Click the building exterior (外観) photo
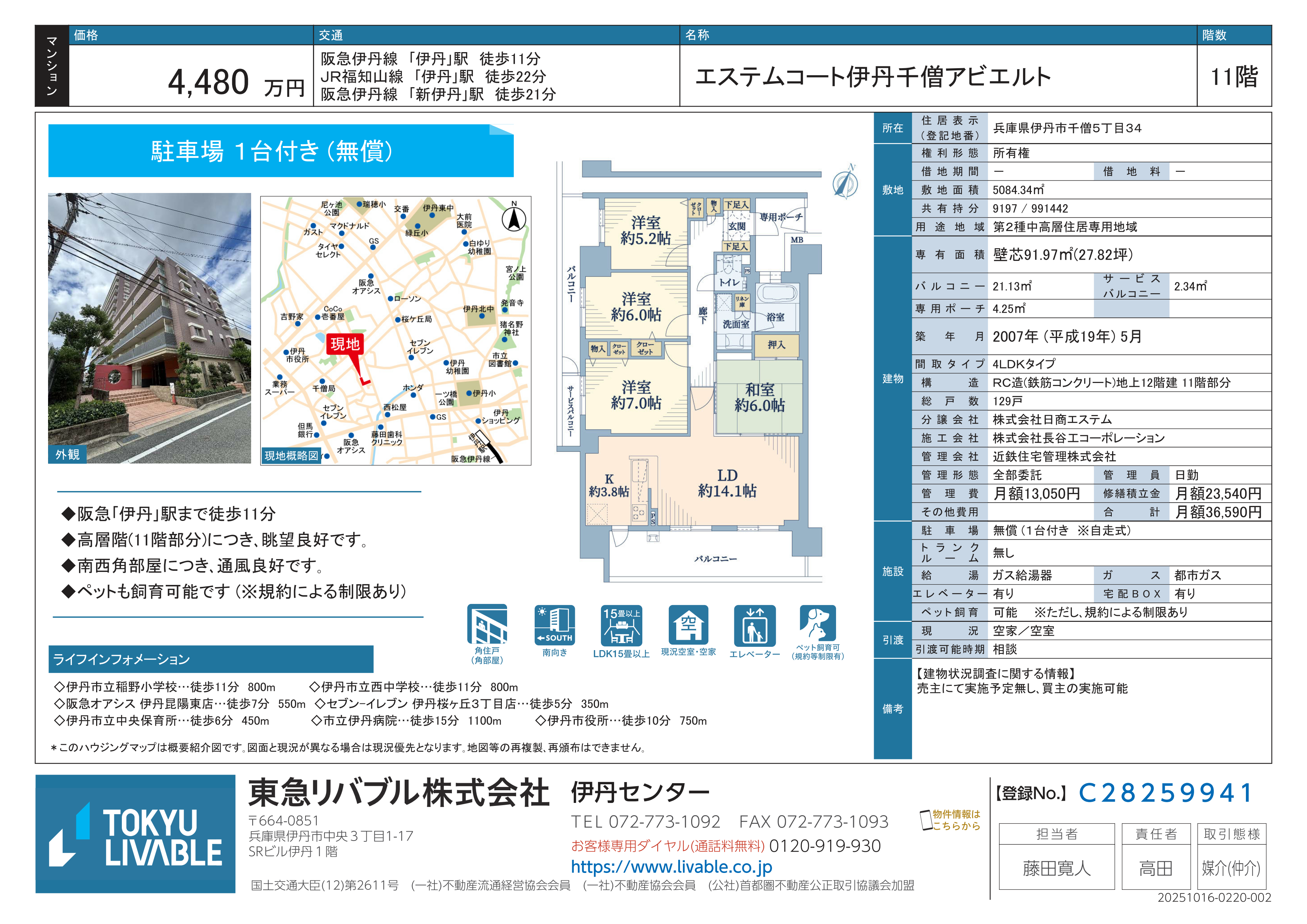The image size is (1307, 924). (x=149, y=327)
